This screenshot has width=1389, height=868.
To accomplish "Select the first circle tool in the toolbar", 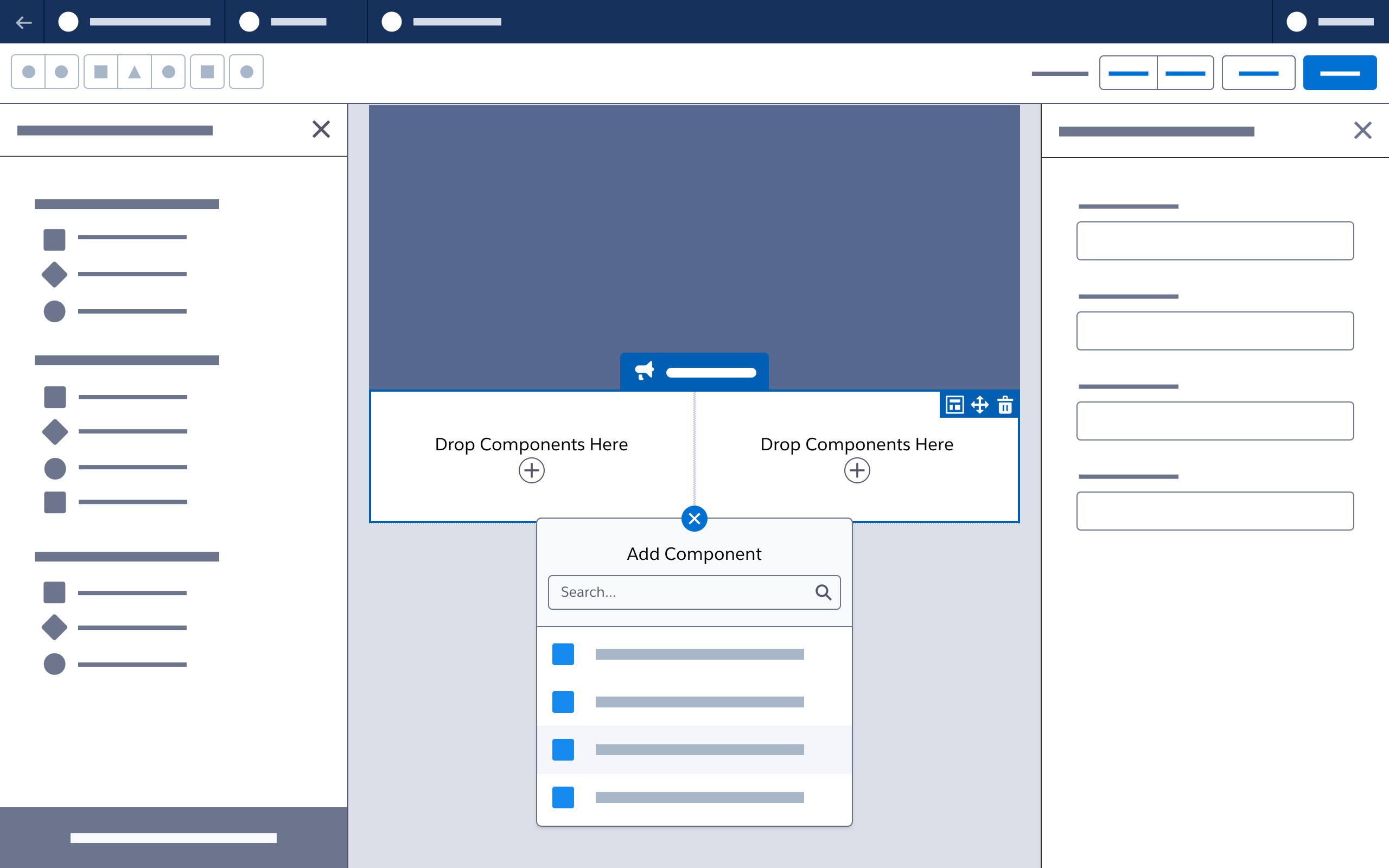I will [28, 71].
